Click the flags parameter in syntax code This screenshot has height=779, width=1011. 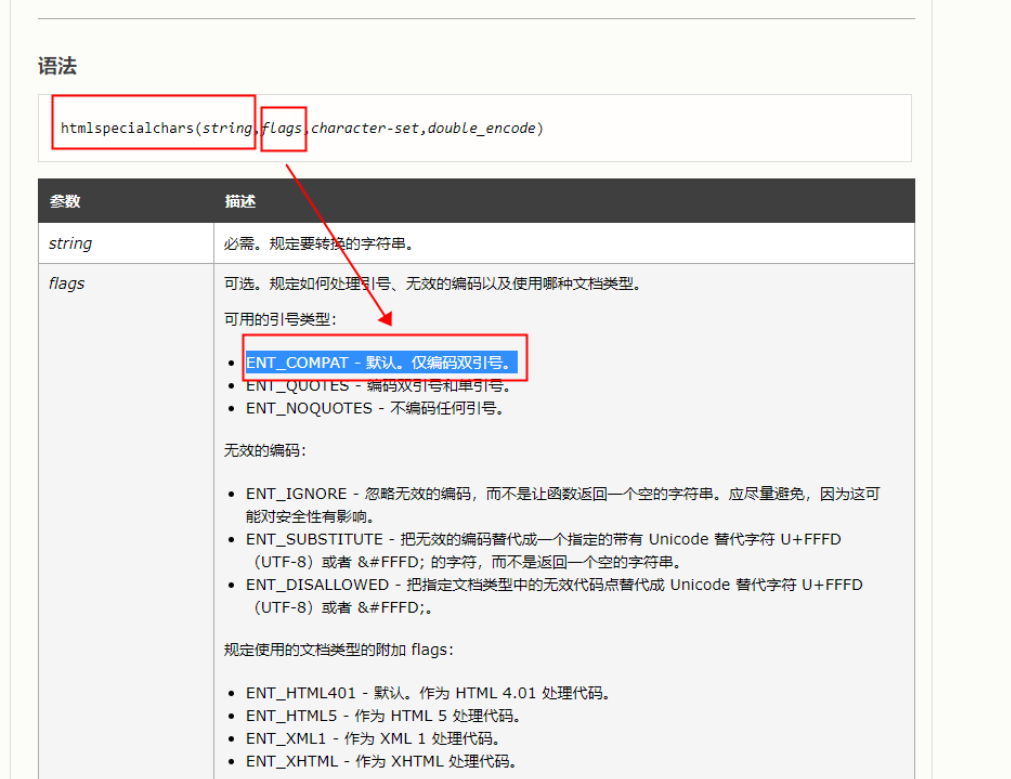coord(283,128)
